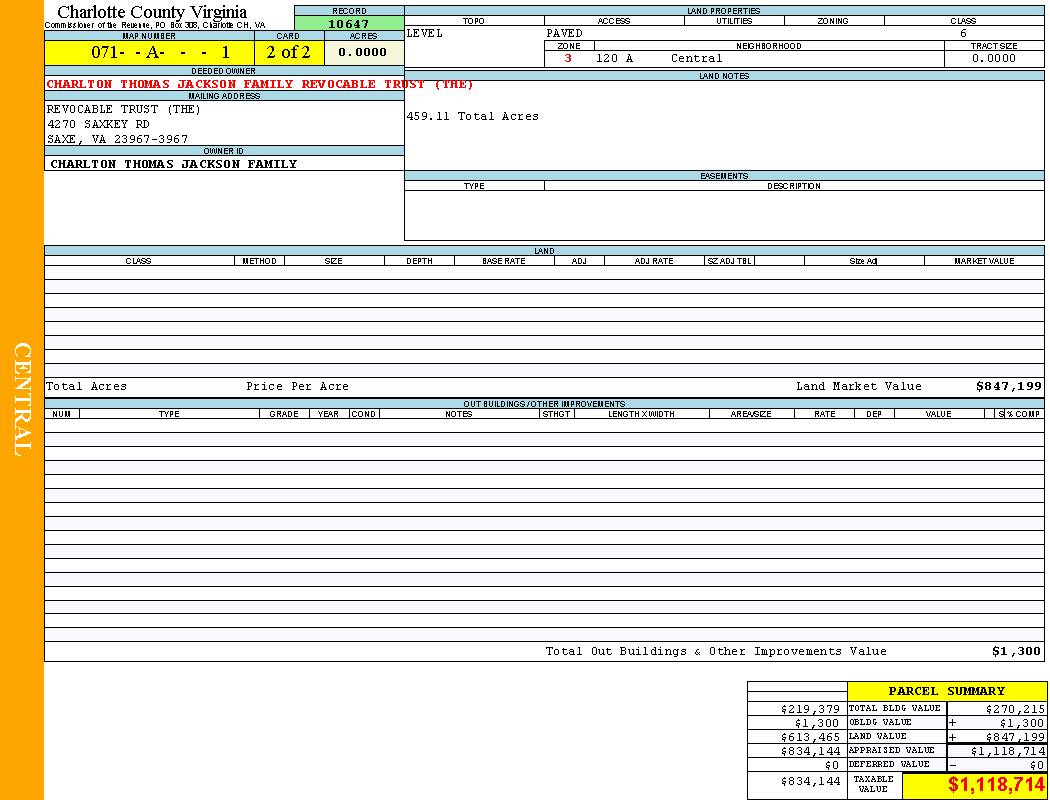The height and width of the screenshot is (800, 1050).
Task: Click the Total Out Buildings & Other Improvements Value amount
Action: click(1015, 651)
